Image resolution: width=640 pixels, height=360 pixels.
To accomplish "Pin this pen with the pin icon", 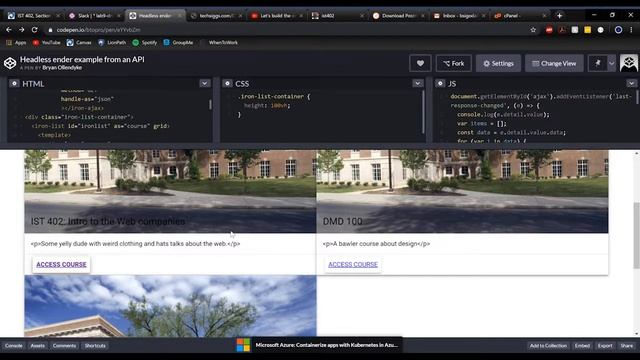I will [x=598, y=63].
